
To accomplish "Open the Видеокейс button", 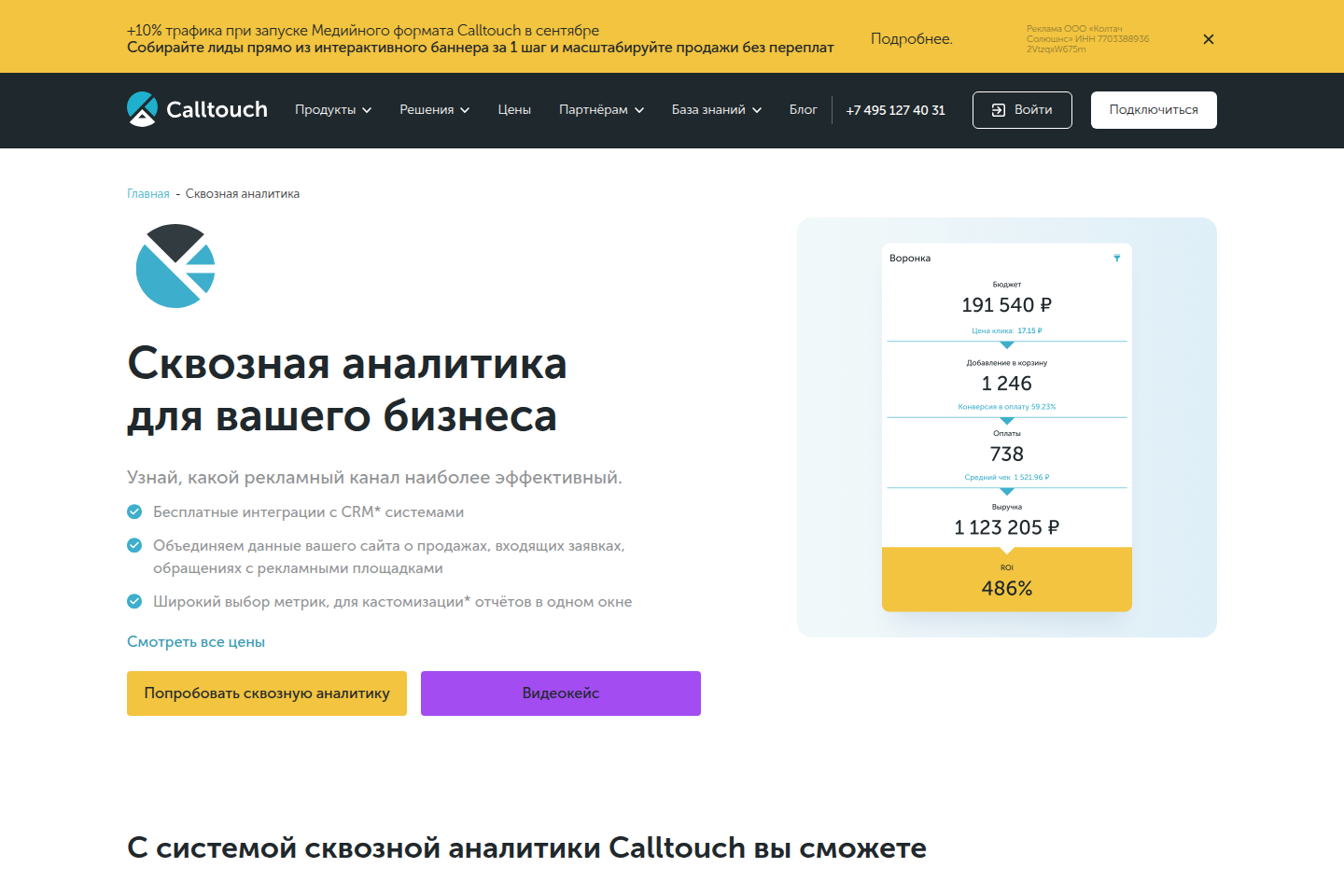I will [561, 693].
